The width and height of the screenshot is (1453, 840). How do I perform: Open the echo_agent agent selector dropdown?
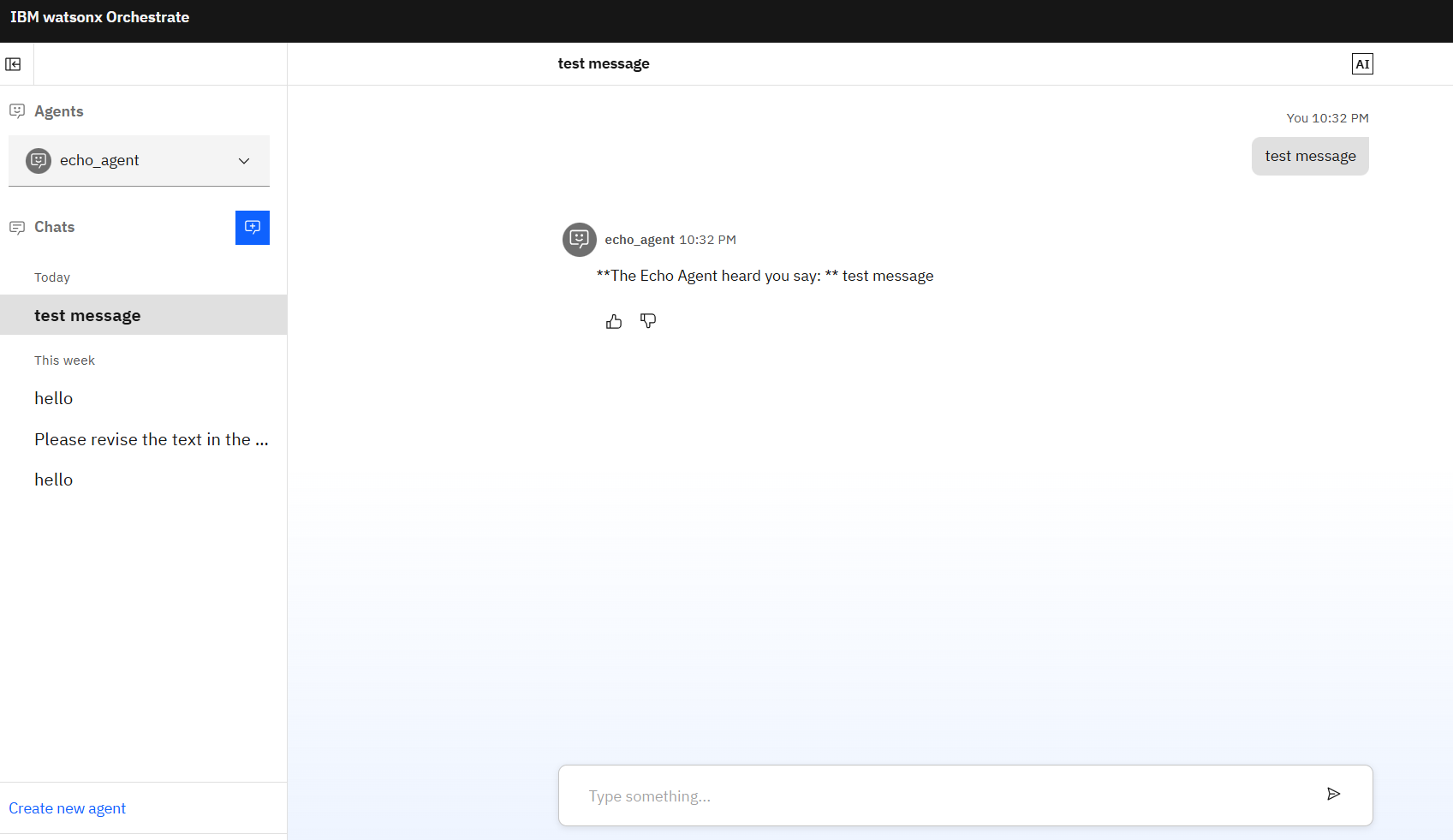[139, 161]
